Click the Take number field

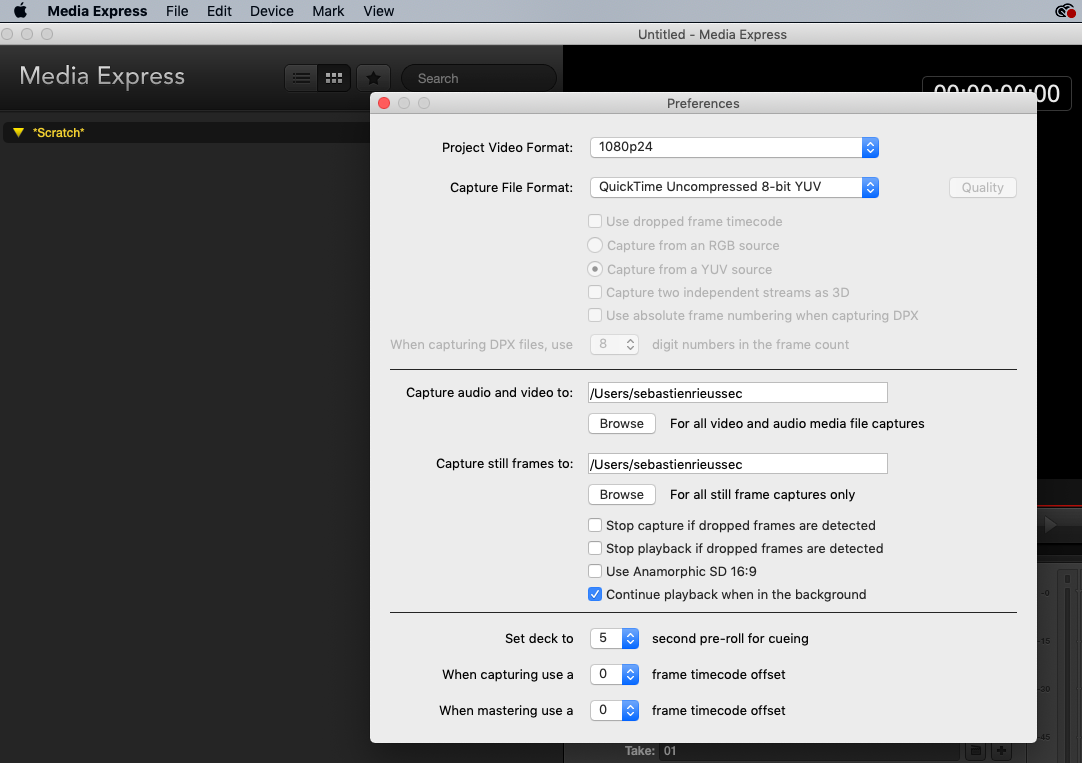point(809,751)
